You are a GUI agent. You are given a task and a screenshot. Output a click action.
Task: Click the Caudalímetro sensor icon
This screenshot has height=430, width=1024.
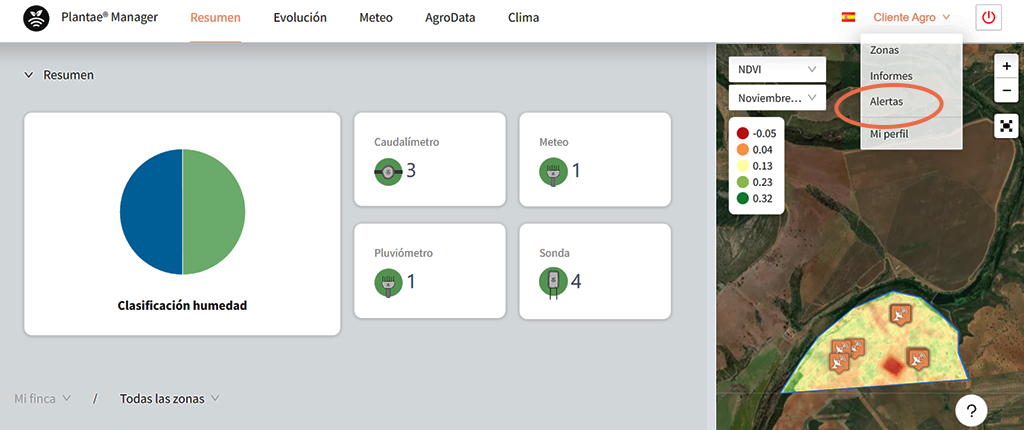[x=388, y=172]
